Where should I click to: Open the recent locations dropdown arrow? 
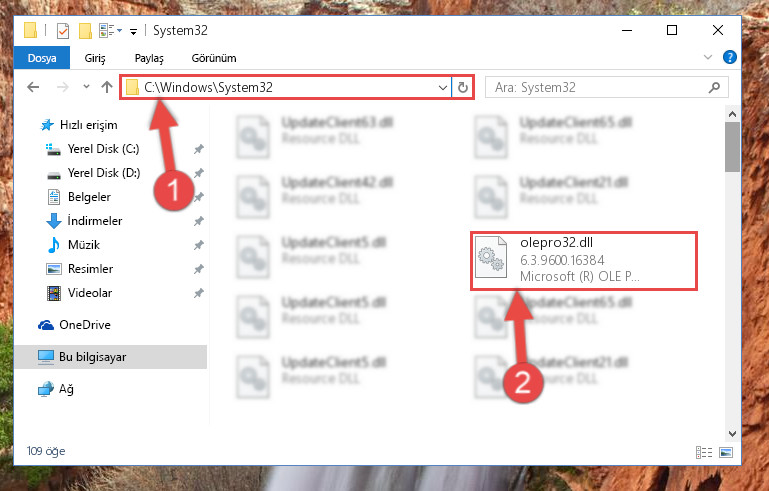[86, 87]
